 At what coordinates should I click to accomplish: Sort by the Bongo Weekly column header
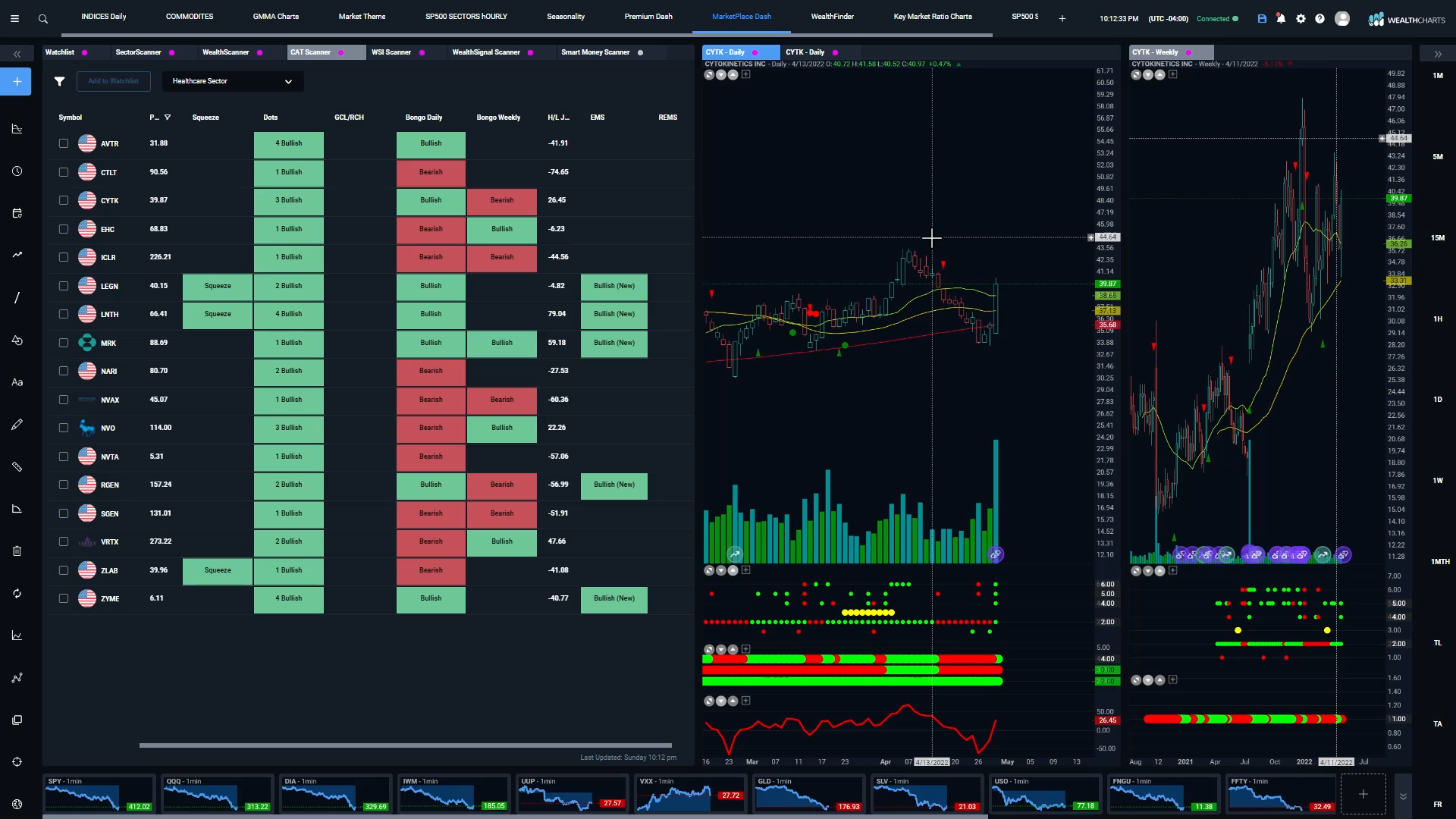(498, 118)
